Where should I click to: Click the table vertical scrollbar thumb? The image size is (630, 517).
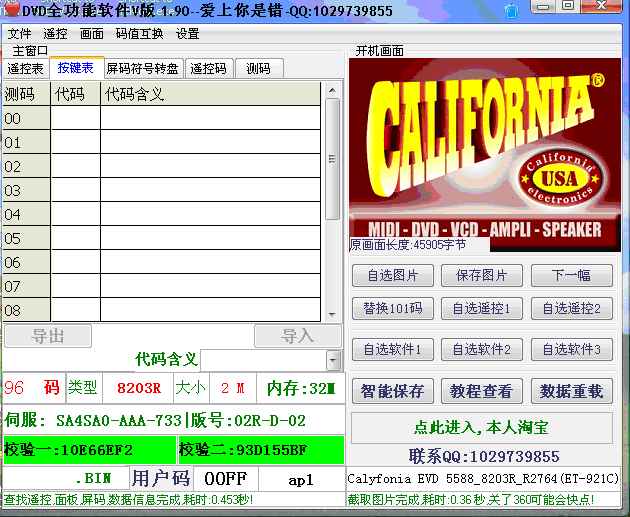click(332, 159)
